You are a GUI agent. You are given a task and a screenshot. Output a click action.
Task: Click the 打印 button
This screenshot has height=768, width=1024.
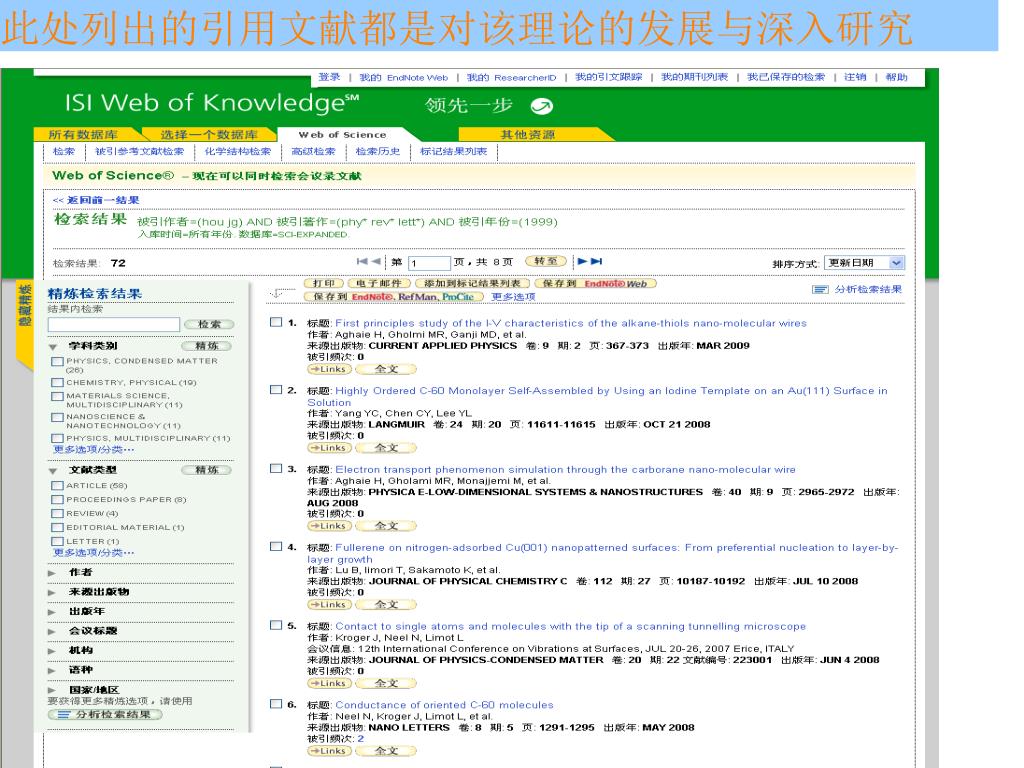(x=324, y=283)
